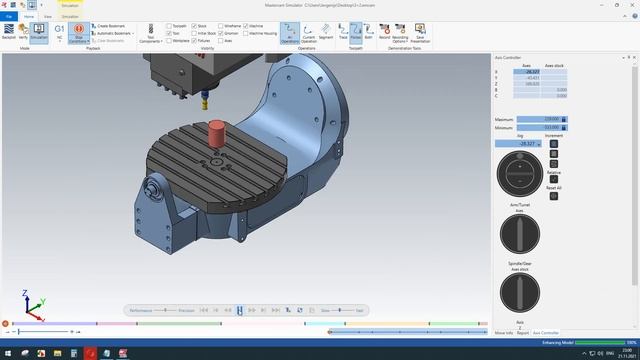Screen dimensions: 640x360
Task: Open the File menu
Action: tap(9, 16)
